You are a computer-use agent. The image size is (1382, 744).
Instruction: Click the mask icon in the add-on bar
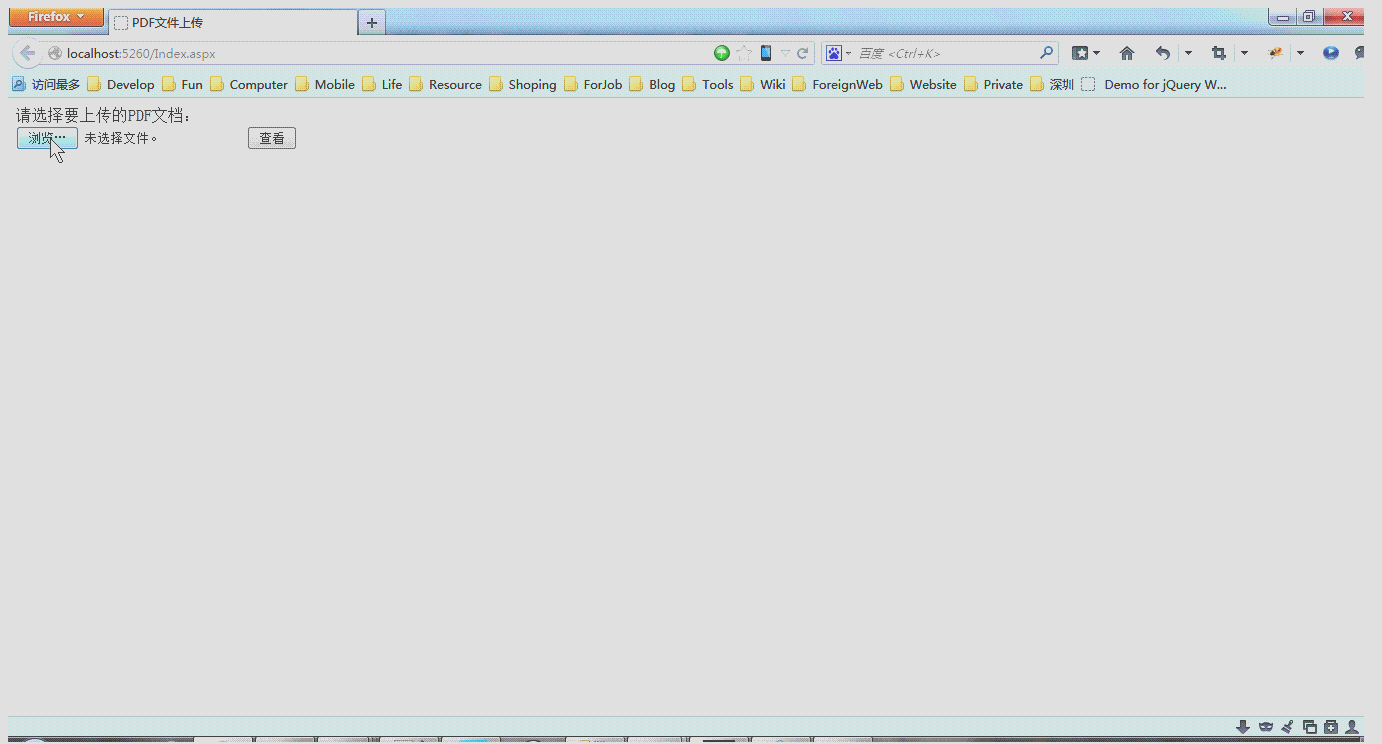[1266, 727]
